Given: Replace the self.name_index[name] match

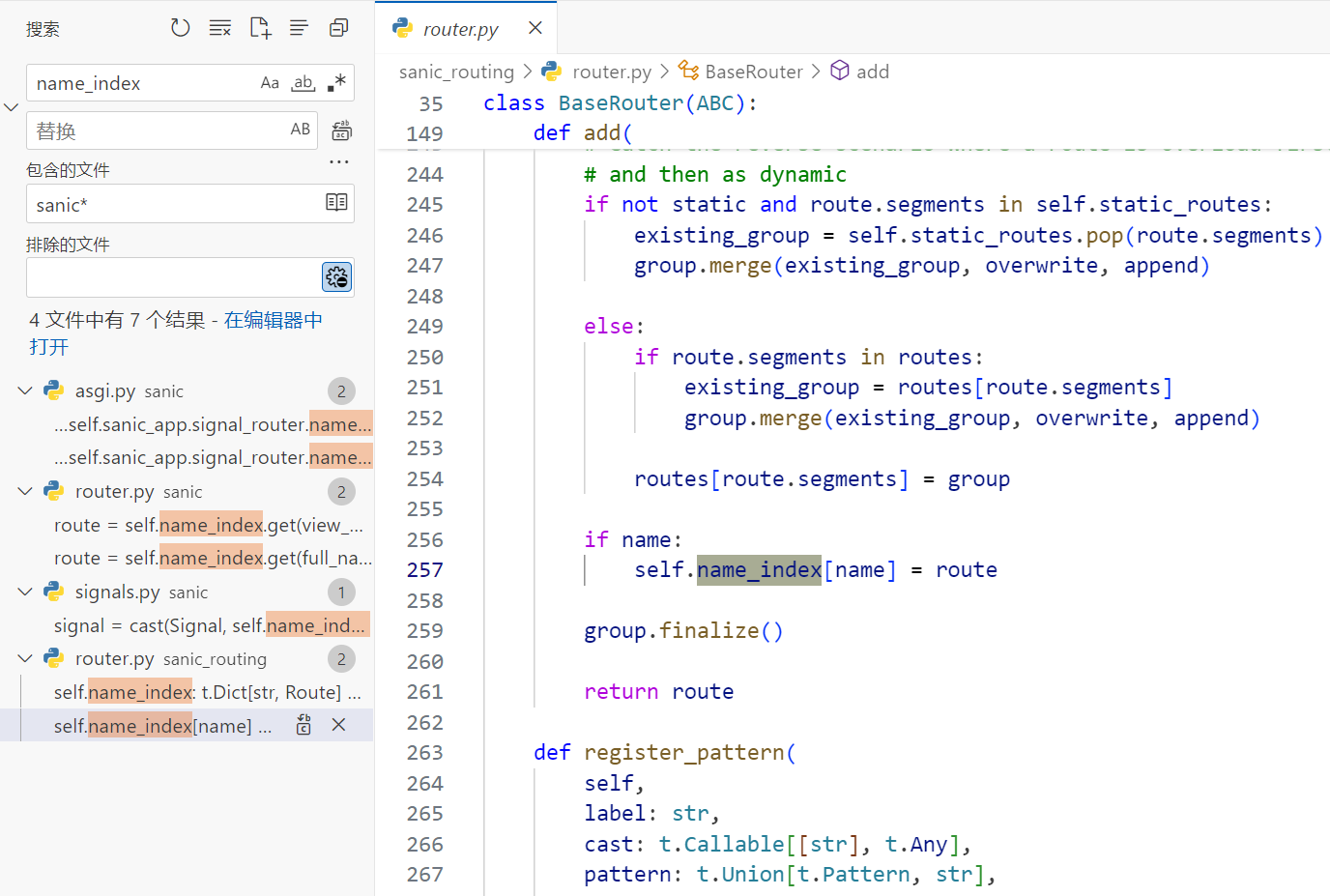Looking at the screenshot, I should [x=304, y=725].
